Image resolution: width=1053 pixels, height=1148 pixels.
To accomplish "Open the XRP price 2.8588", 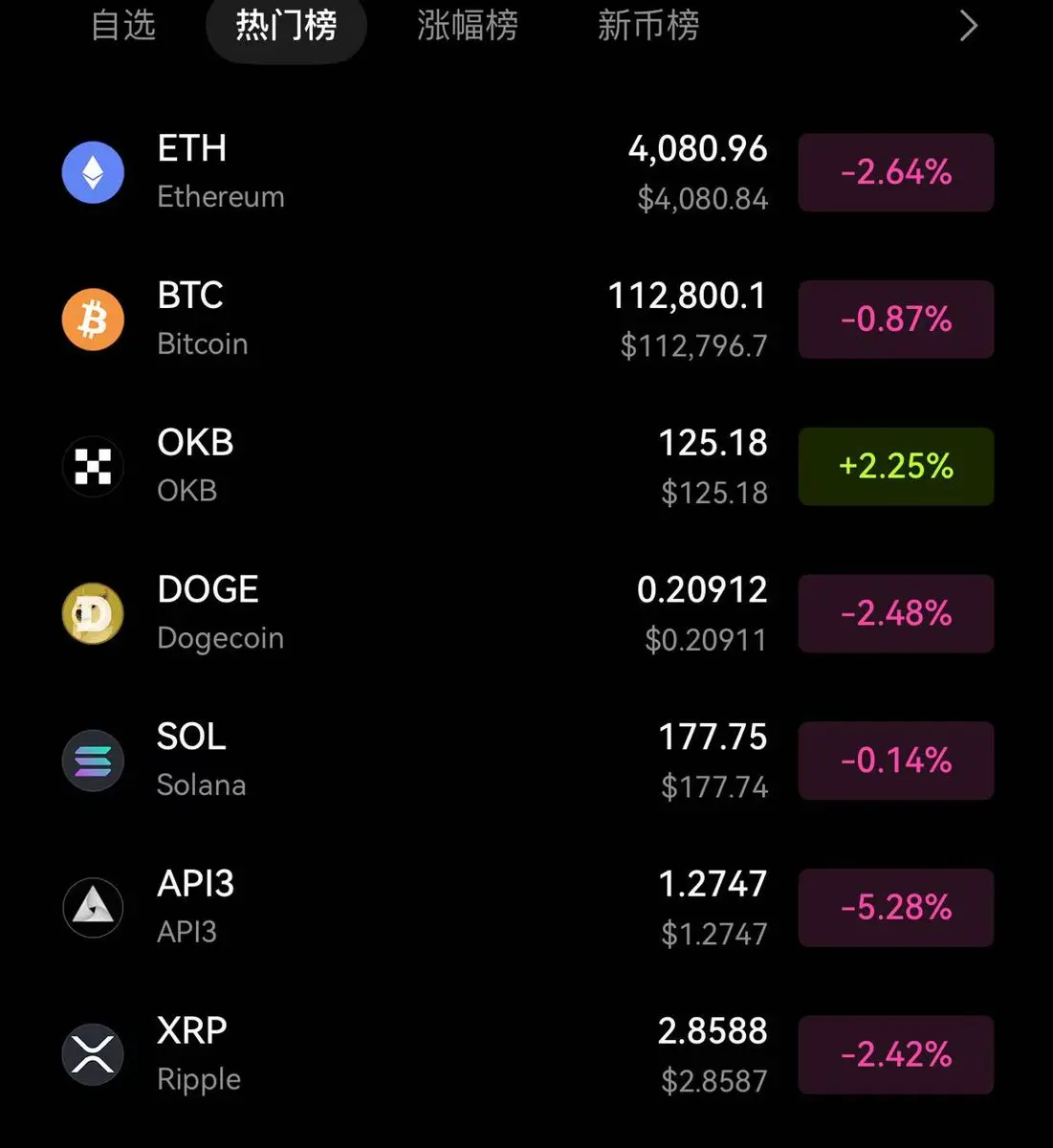I will click(x=713, y=1031).
